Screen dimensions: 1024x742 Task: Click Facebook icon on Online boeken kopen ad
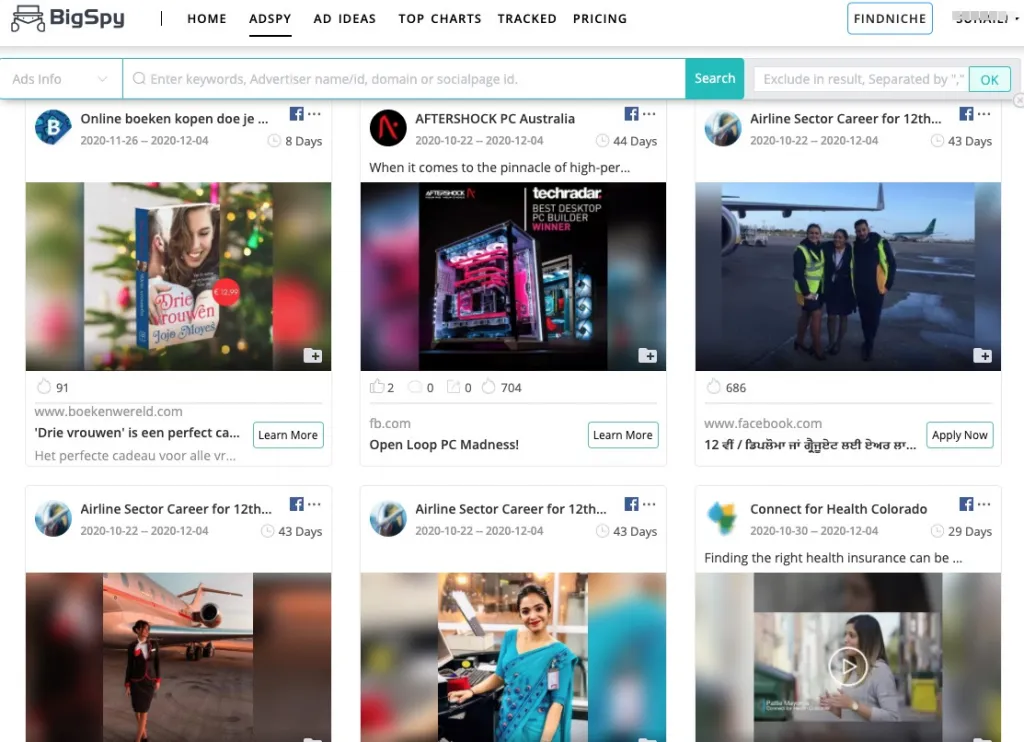coord(297,114)
